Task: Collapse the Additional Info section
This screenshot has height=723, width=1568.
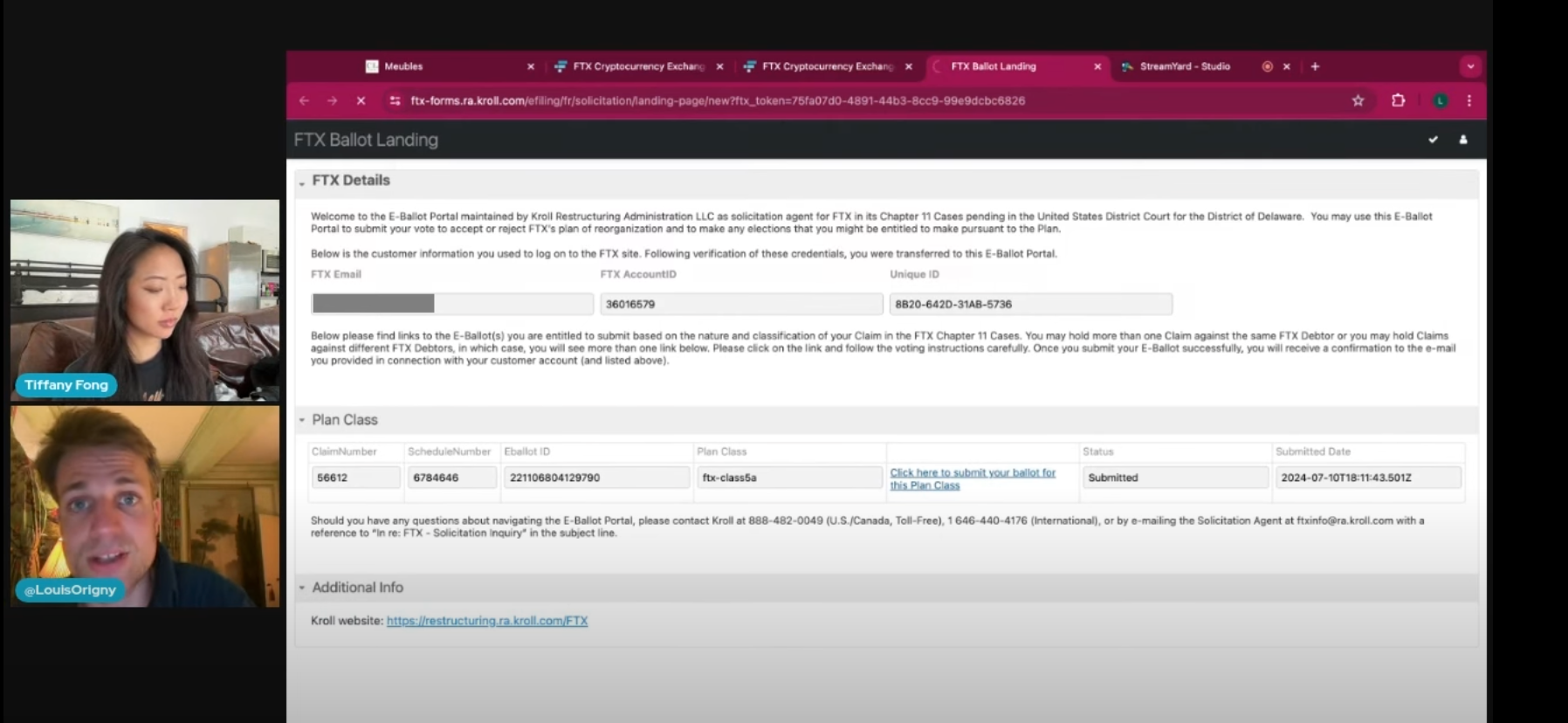Action: point(302,588)
